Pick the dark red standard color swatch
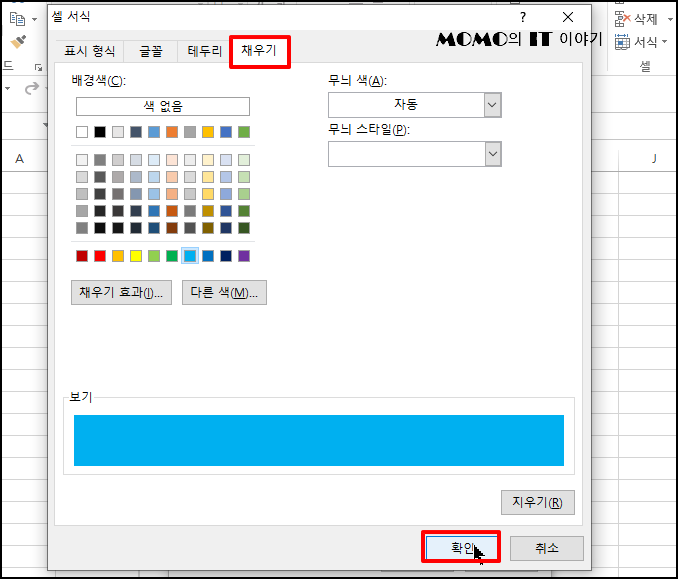This screenshot has width=678, height=579. (82, 256)
